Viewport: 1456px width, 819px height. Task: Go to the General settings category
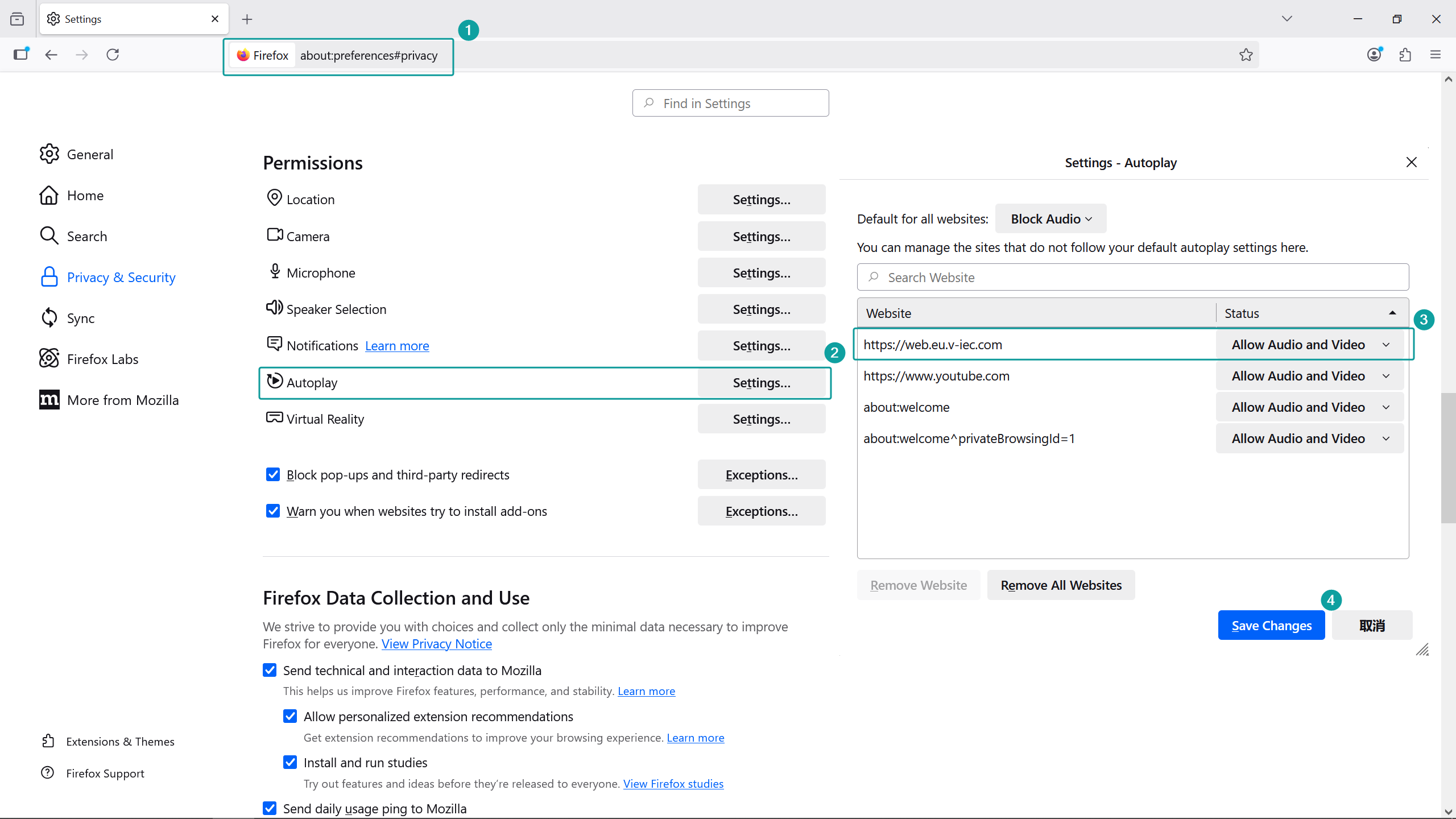90,155
